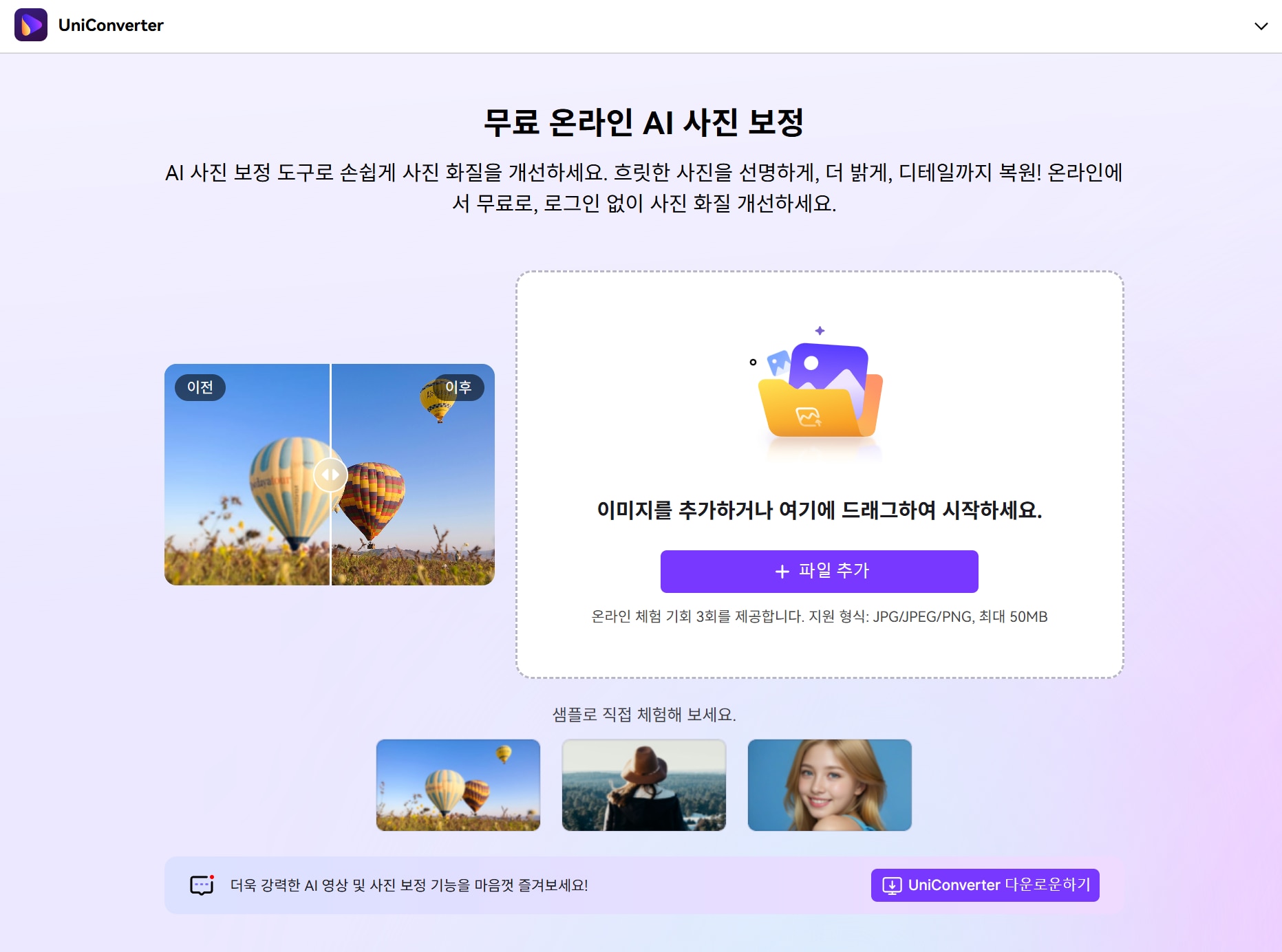
Task: Click the 이전 label on preview
Action: tap(200, 387)
